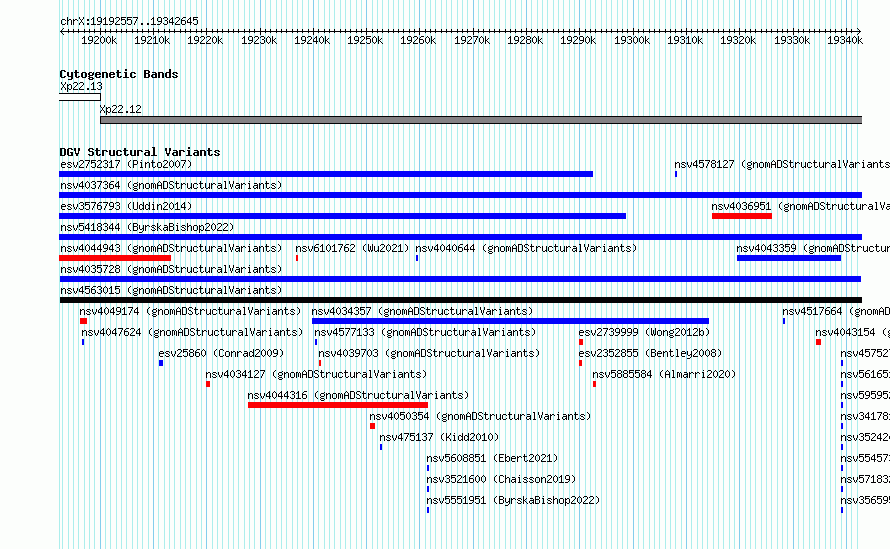Viewport: 890px width, 549px height.
Task: Select small blue marker under esv25860 (Conrad2009)
Action: 161,363
